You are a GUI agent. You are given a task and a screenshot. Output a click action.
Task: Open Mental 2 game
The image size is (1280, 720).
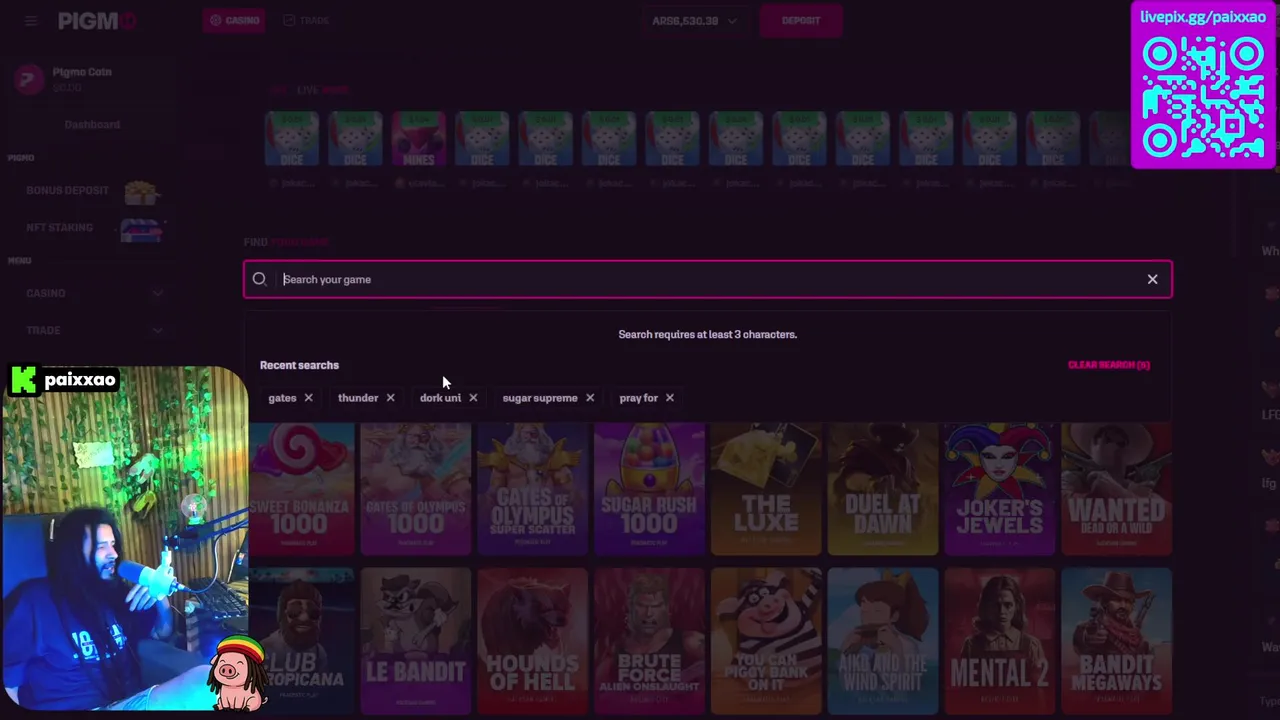(1000, 642)
